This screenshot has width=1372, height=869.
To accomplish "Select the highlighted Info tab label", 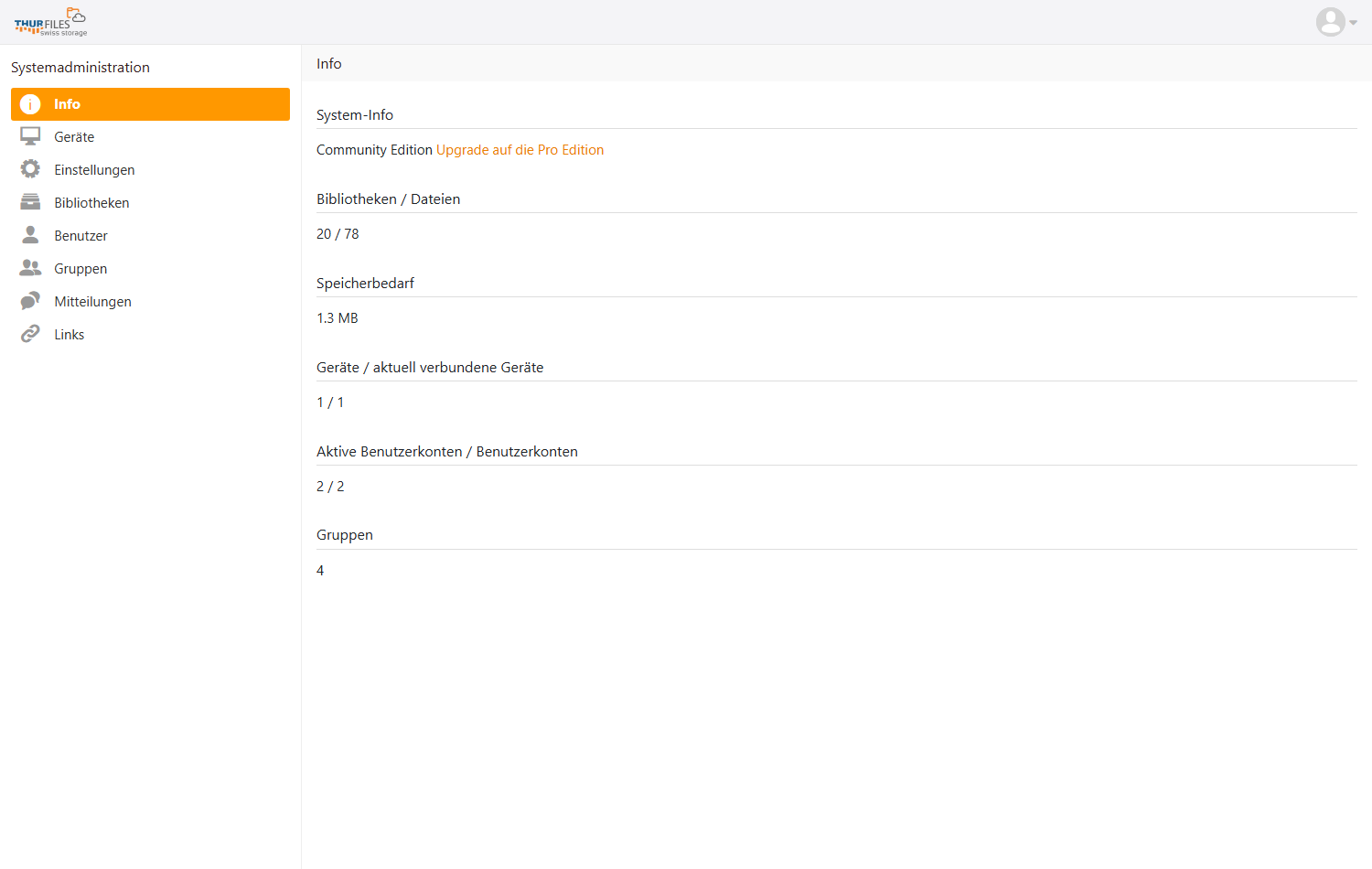I will click(x=67, y=104).
